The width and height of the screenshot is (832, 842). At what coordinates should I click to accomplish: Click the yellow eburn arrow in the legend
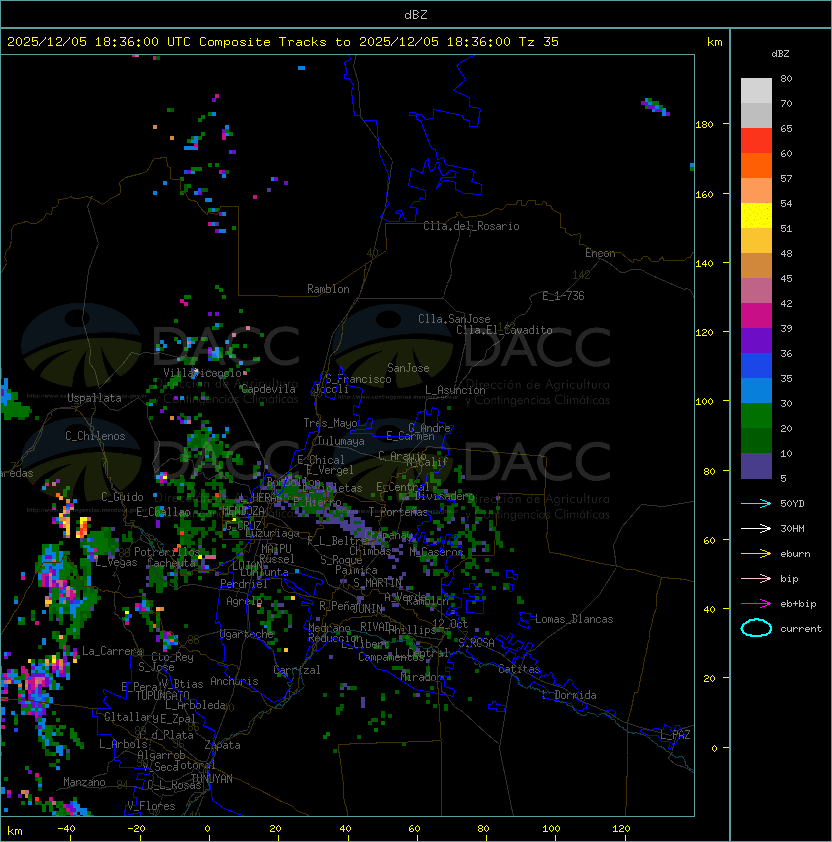756,554
